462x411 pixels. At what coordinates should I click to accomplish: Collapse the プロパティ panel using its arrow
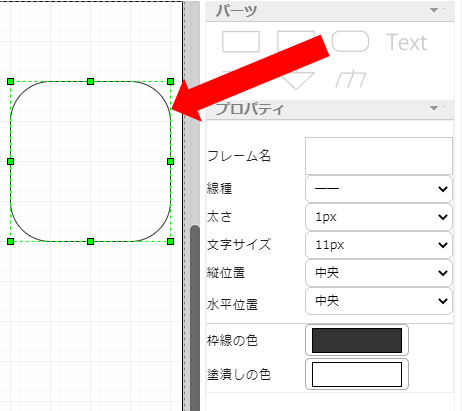tap(434, 108)
